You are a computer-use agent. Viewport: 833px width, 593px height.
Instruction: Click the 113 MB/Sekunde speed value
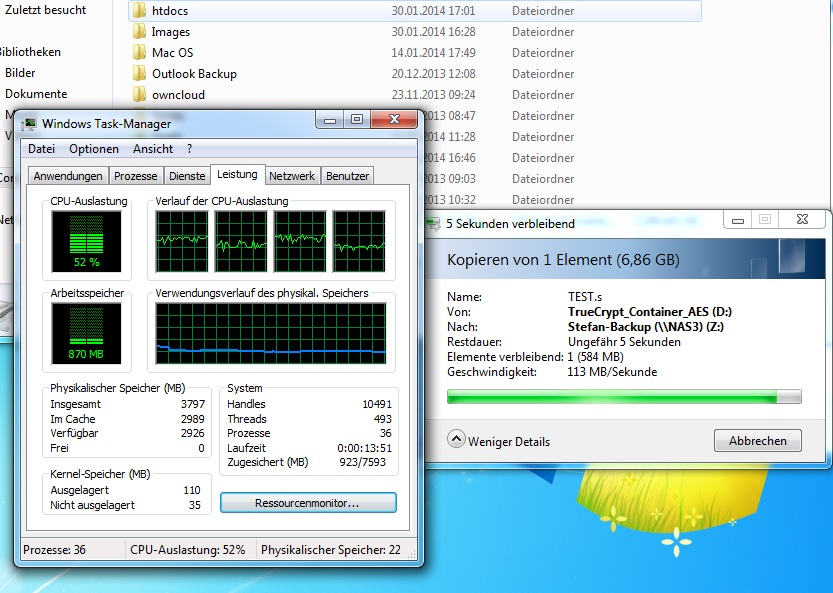pos(612,372)
